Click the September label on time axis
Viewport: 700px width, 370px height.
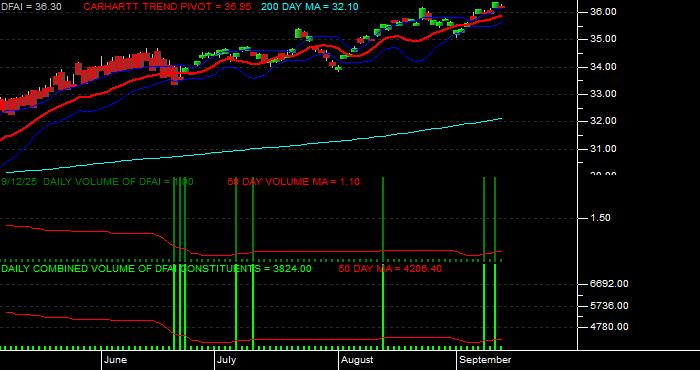tap(485, 360)
